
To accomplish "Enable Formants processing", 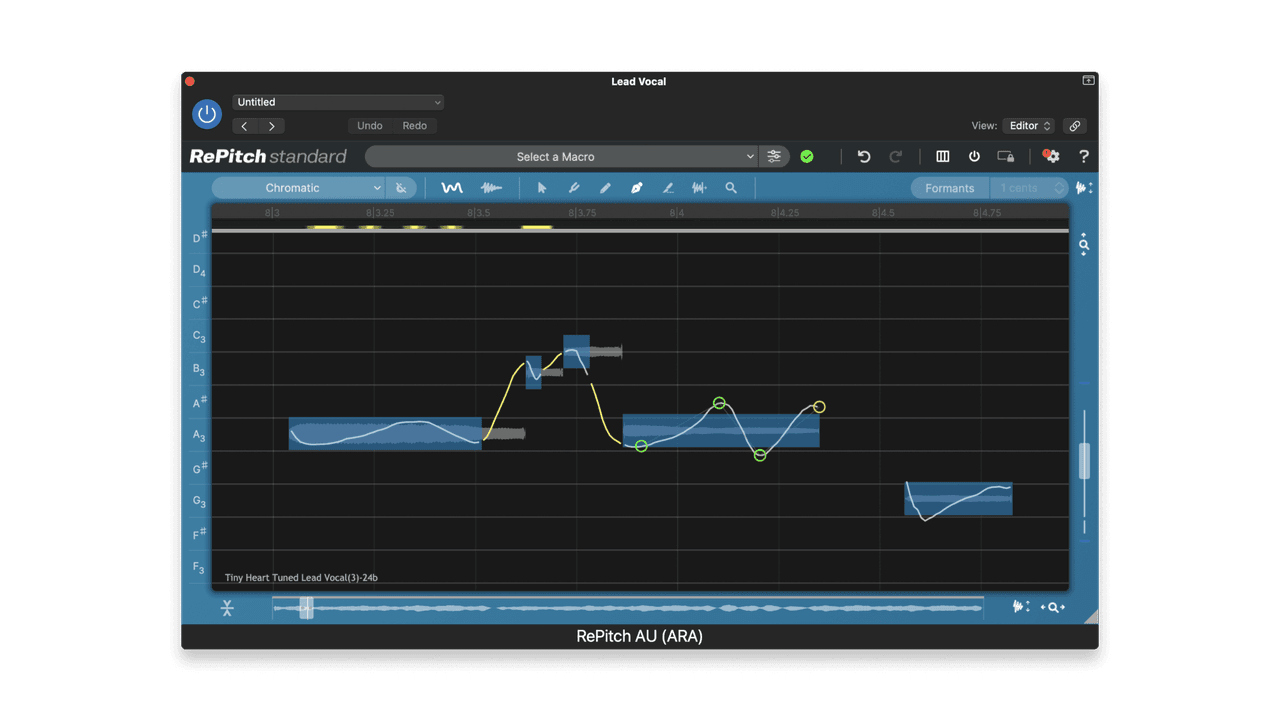I will [948, 187].
